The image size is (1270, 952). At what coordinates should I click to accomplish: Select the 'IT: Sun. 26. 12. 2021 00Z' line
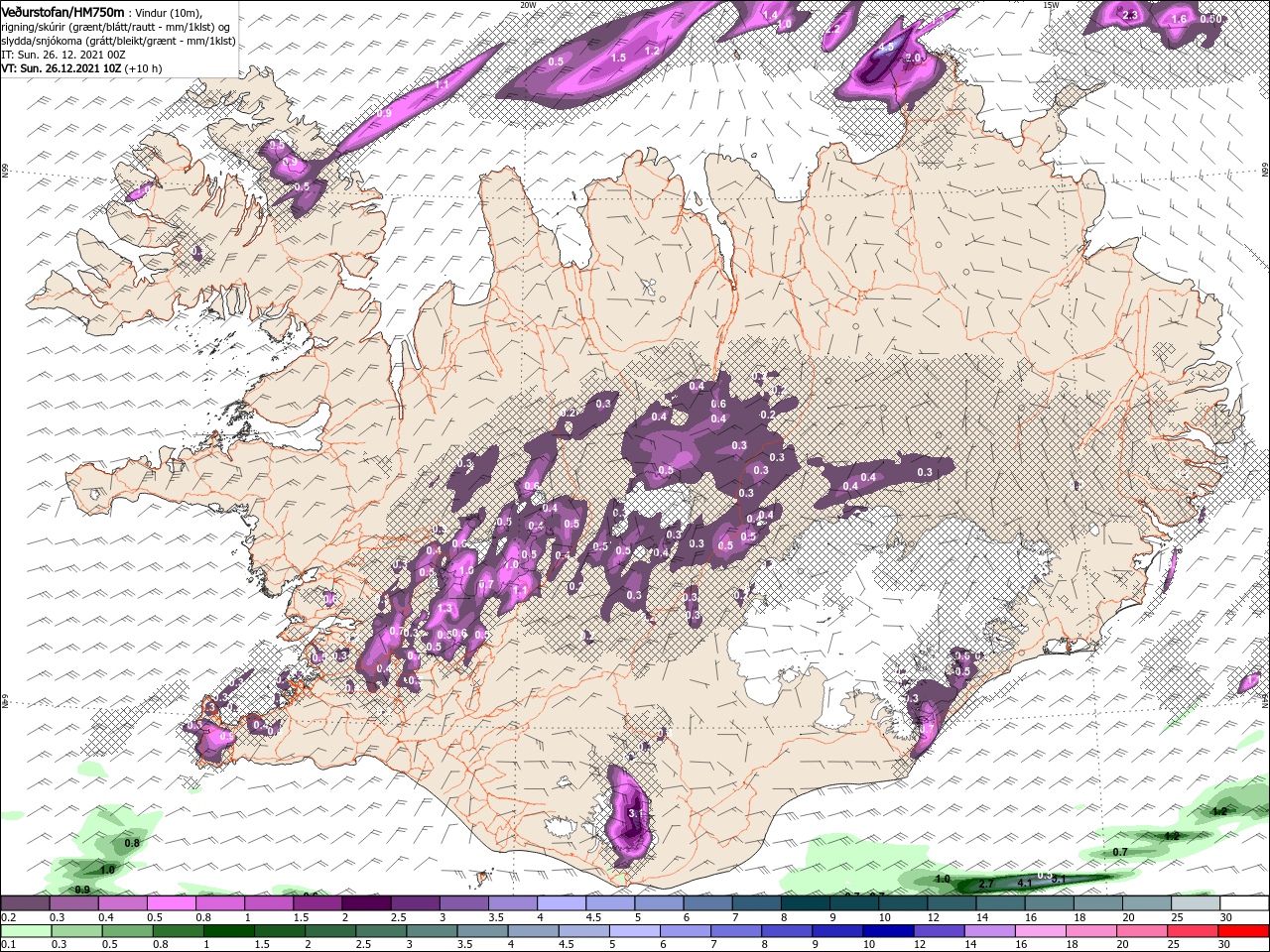click(63, 55)
